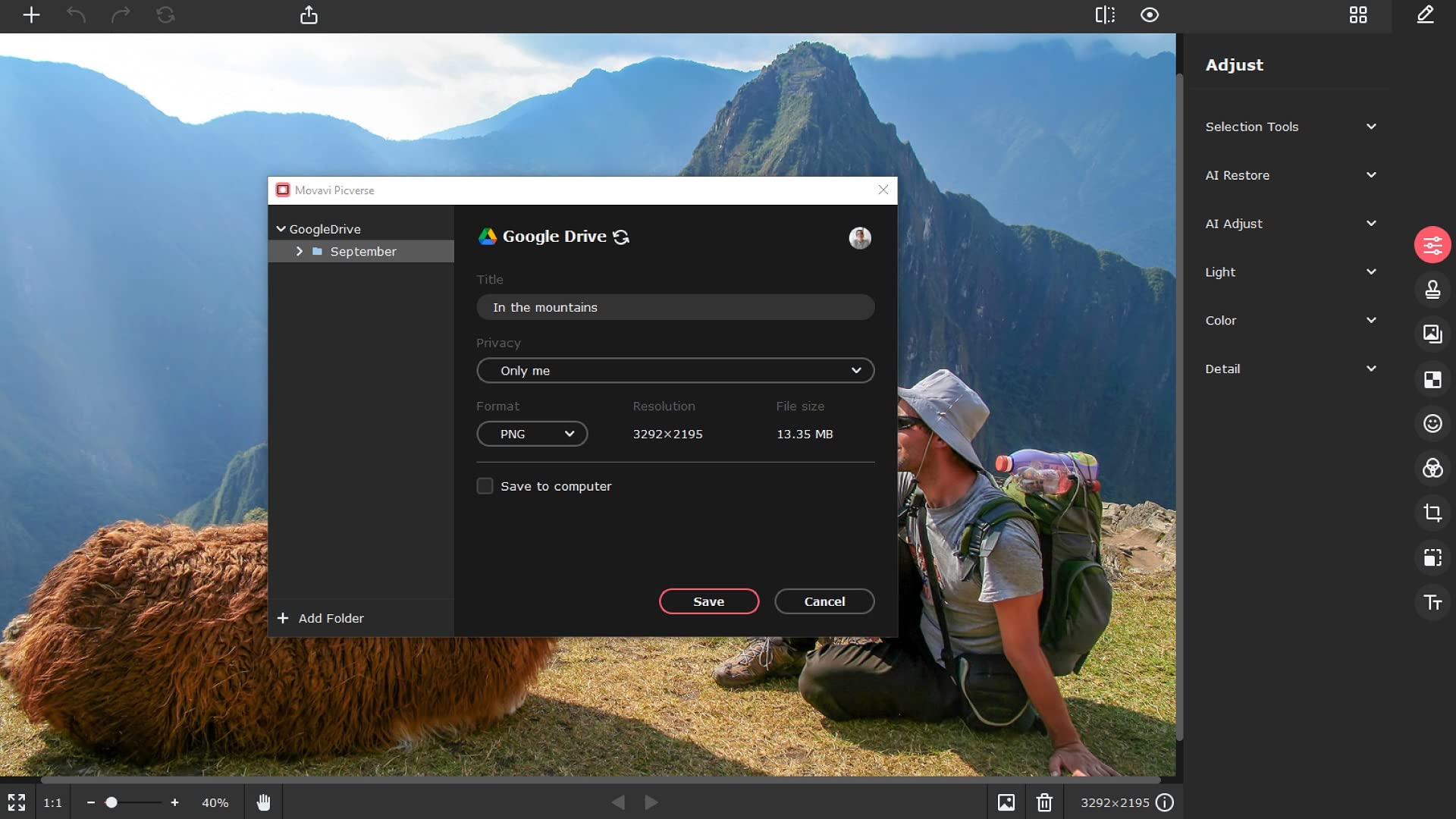Open the Crop tool in right sidebar
This screenshot has height=819, width=1456.
(x=1432, y=513)
